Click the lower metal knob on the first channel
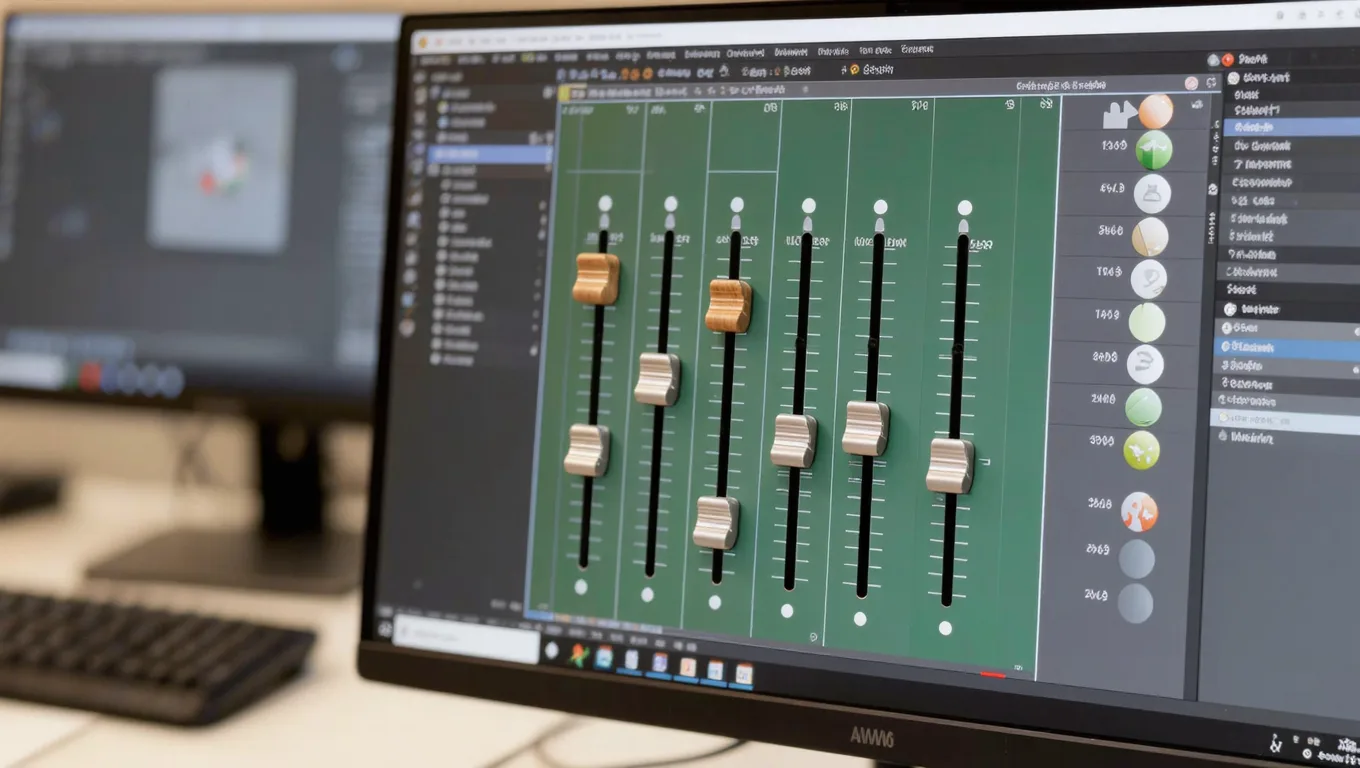This screenshot has width=1360, height=768. pos(587,450)
